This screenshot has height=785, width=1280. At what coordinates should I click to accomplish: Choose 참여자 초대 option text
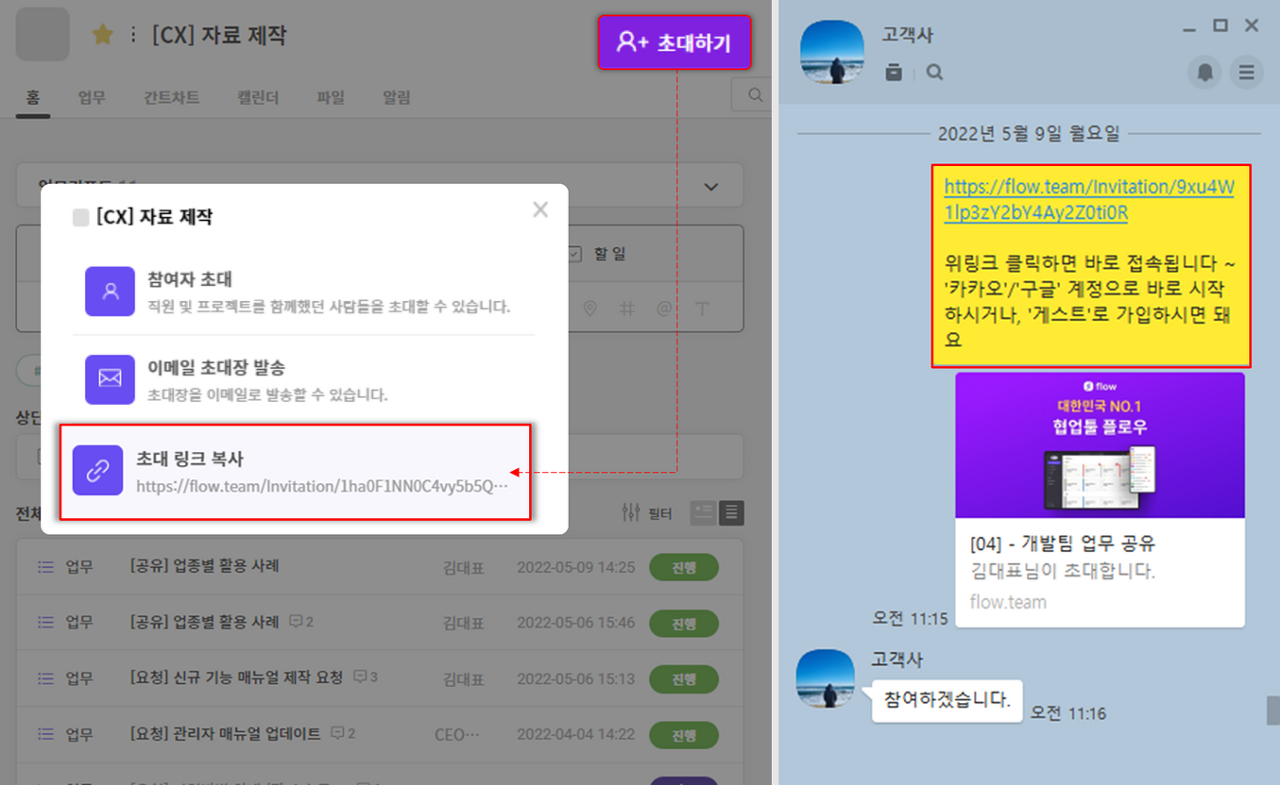coord(190,280)
